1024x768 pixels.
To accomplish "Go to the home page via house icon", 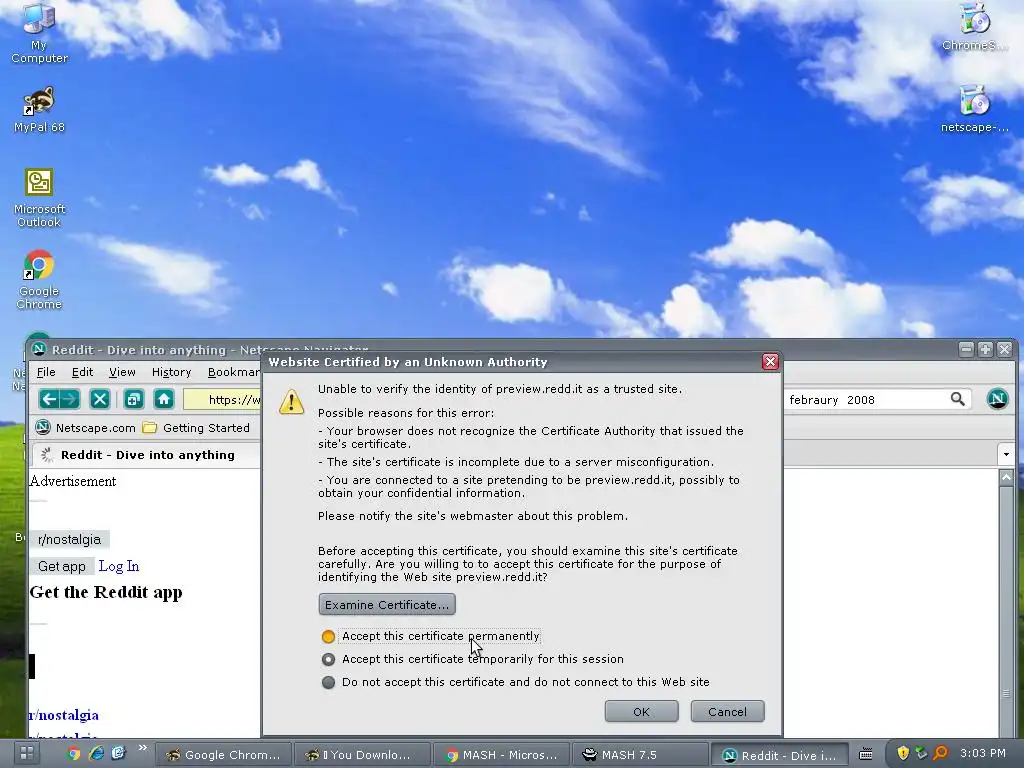I will coord(164,399).
